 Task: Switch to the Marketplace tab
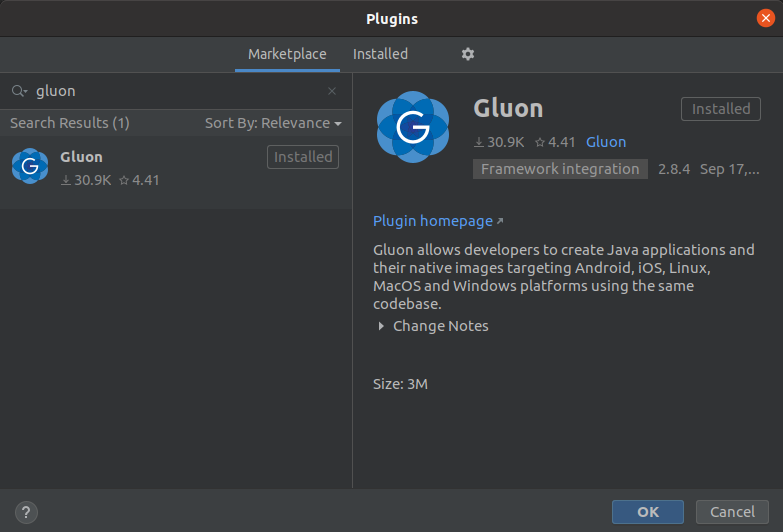pyautogui.click(x=287, y=54)
